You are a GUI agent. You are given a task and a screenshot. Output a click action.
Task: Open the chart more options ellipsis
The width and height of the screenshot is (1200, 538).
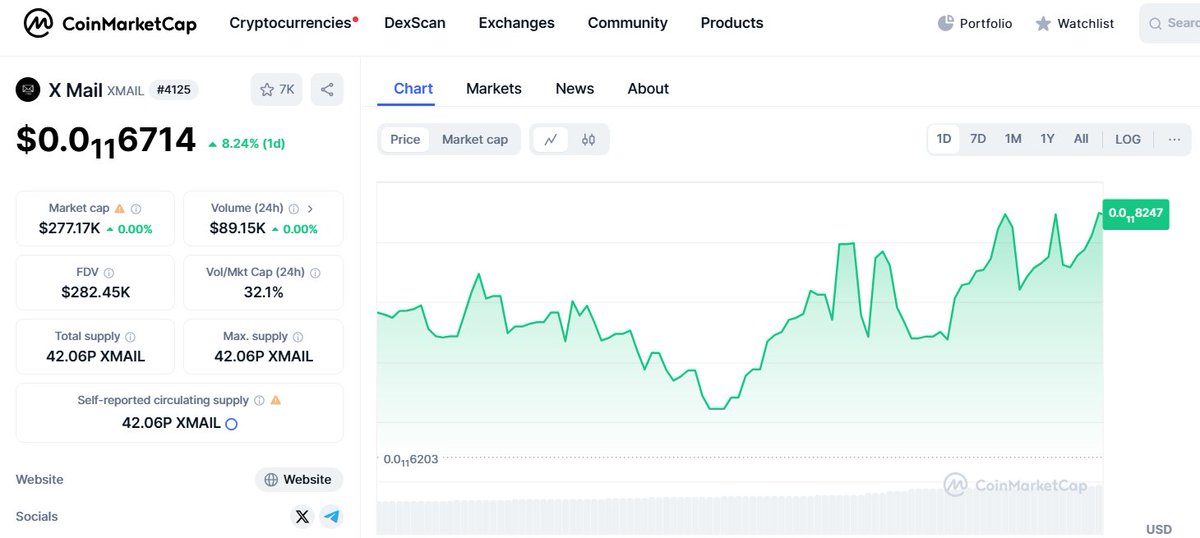click(x=1174, y=139)
